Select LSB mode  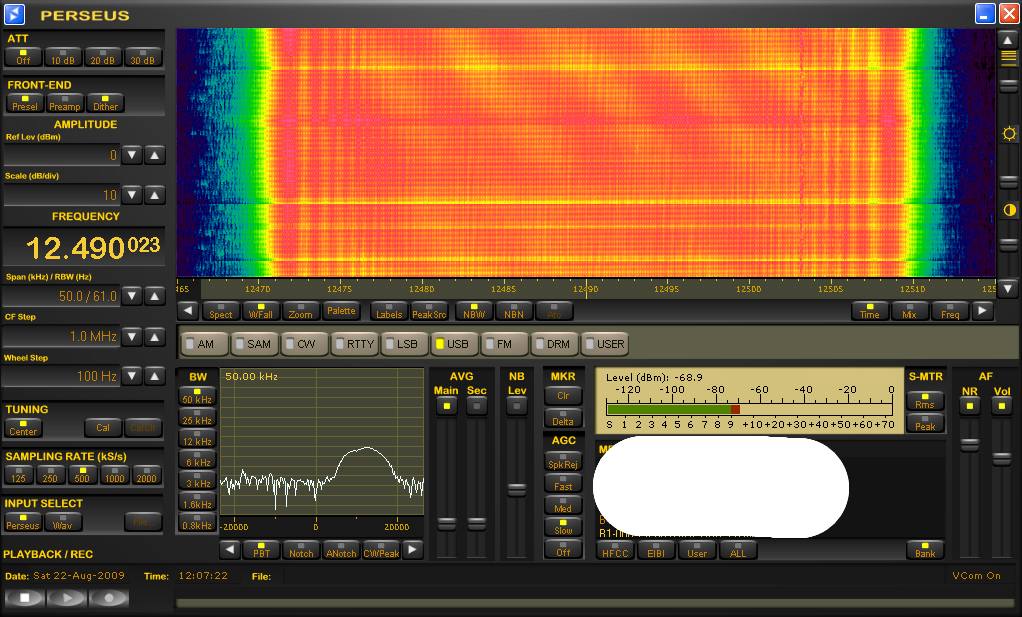(x=404, y=343)
